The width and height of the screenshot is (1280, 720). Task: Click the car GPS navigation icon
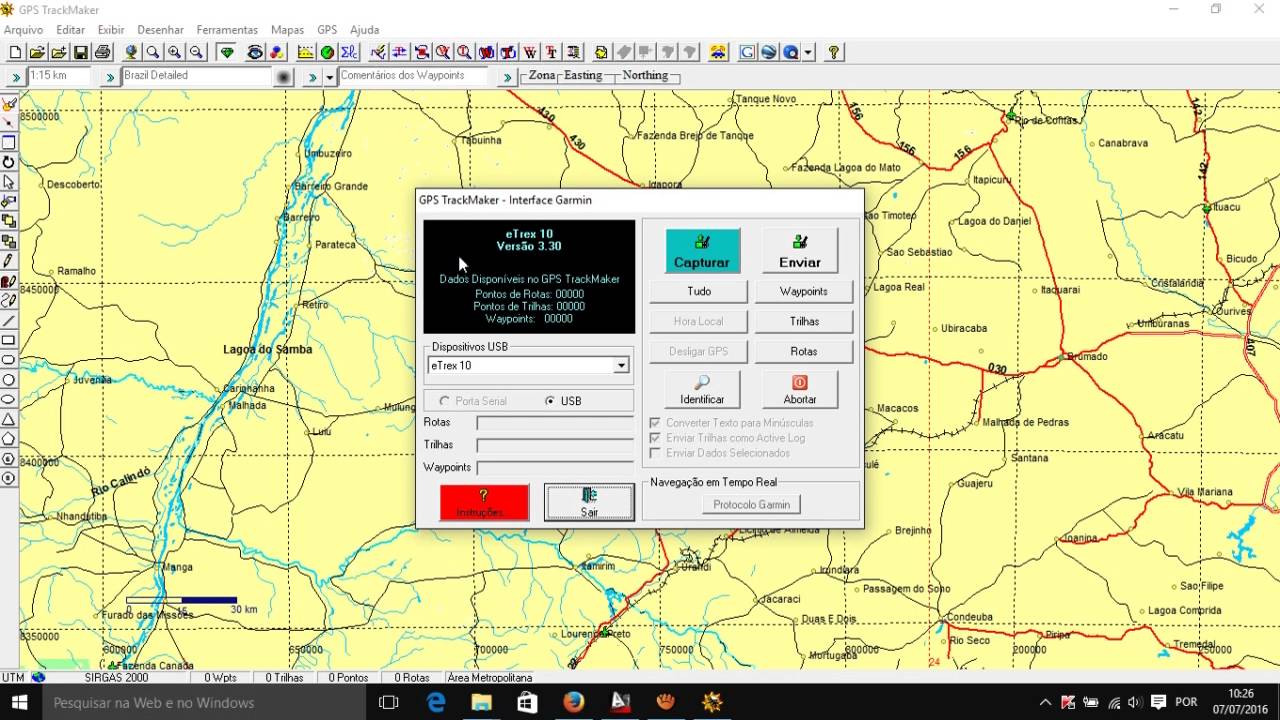click(x=718, y=52)
